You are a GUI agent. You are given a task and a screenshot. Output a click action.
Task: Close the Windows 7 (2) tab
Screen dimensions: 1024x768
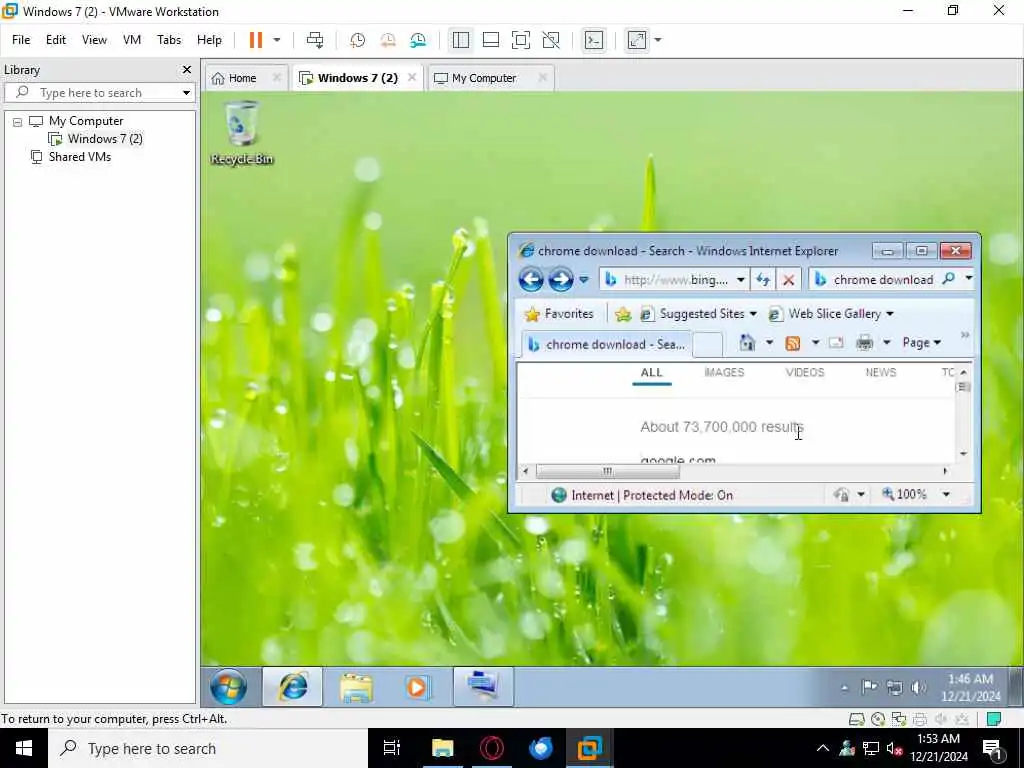coord(412,77)
